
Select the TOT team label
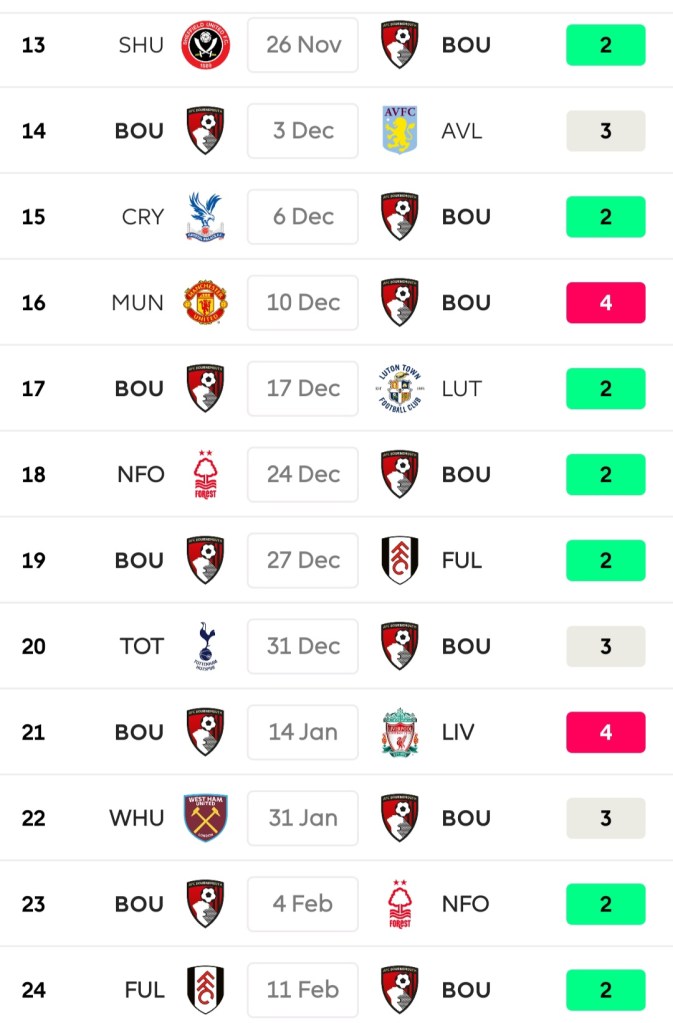point(141,647)
